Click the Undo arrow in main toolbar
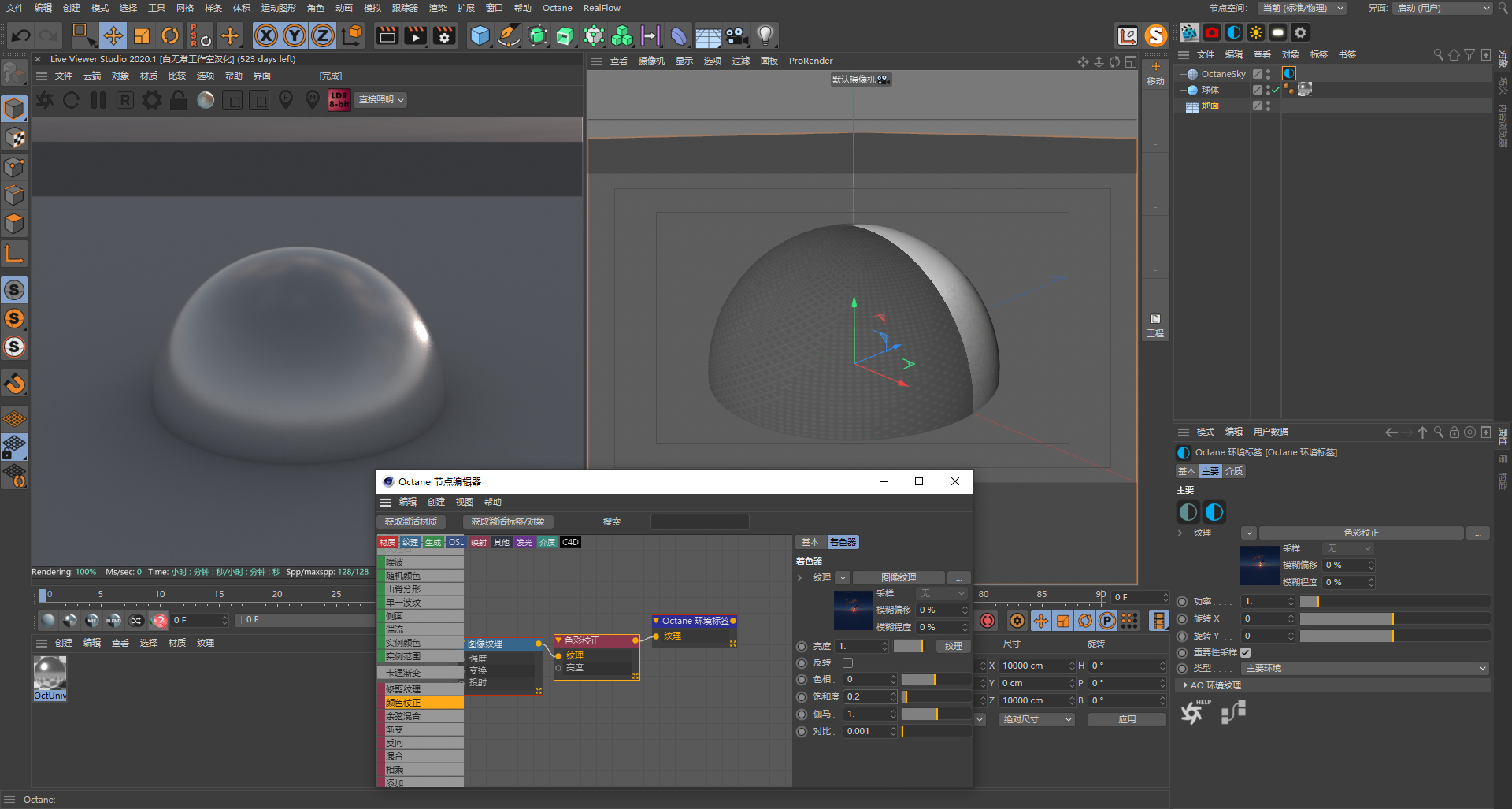 pos(21,35)
